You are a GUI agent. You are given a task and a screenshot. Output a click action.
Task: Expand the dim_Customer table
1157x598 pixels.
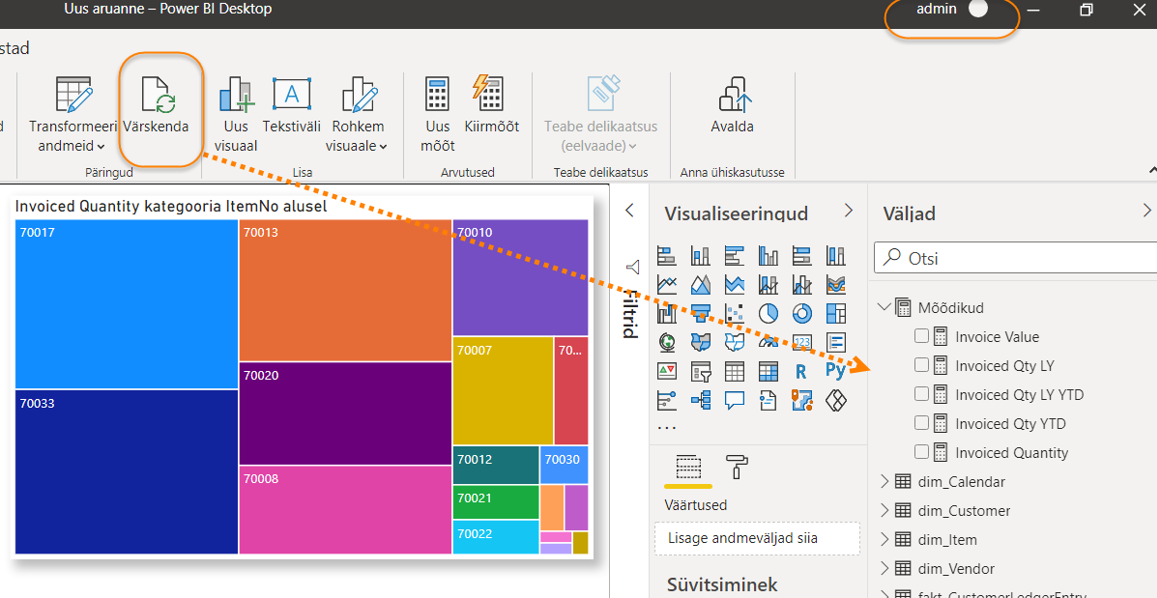pos(885,510)
